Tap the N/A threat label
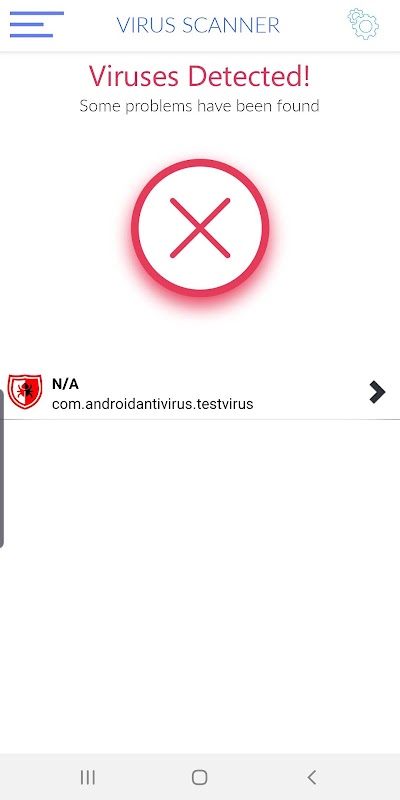 (65, 384)
